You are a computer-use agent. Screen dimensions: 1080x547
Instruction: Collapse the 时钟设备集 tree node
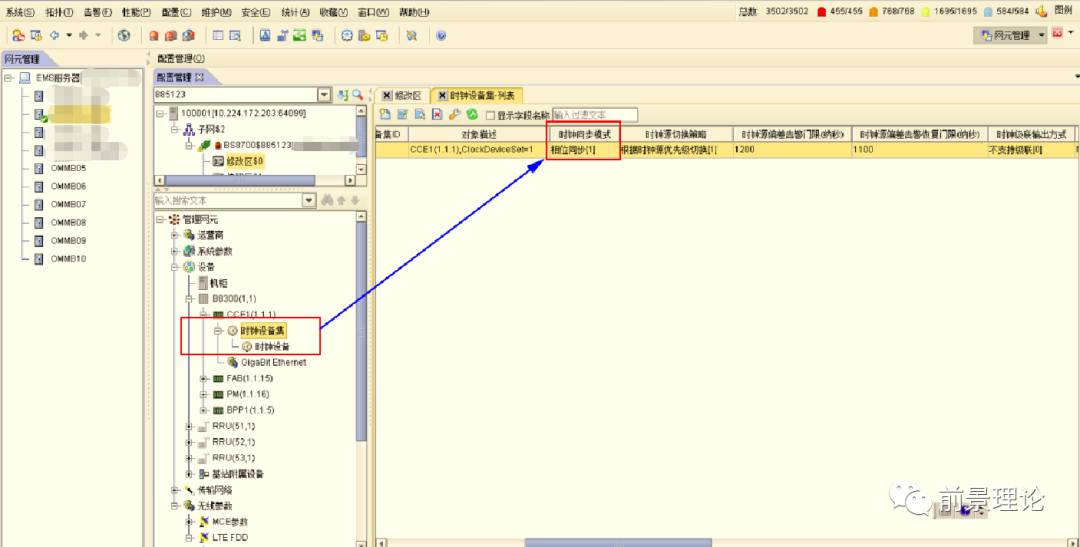tap(219, 330)
